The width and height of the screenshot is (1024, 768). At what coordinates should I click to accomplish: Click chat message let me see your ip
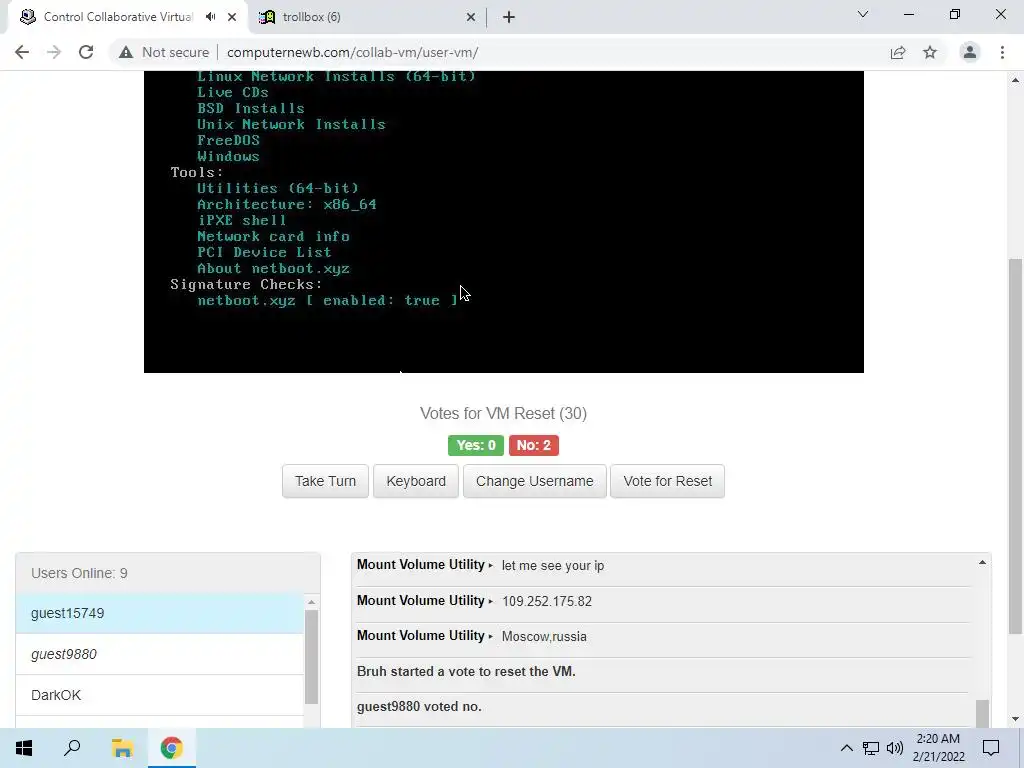pos(552,566)
